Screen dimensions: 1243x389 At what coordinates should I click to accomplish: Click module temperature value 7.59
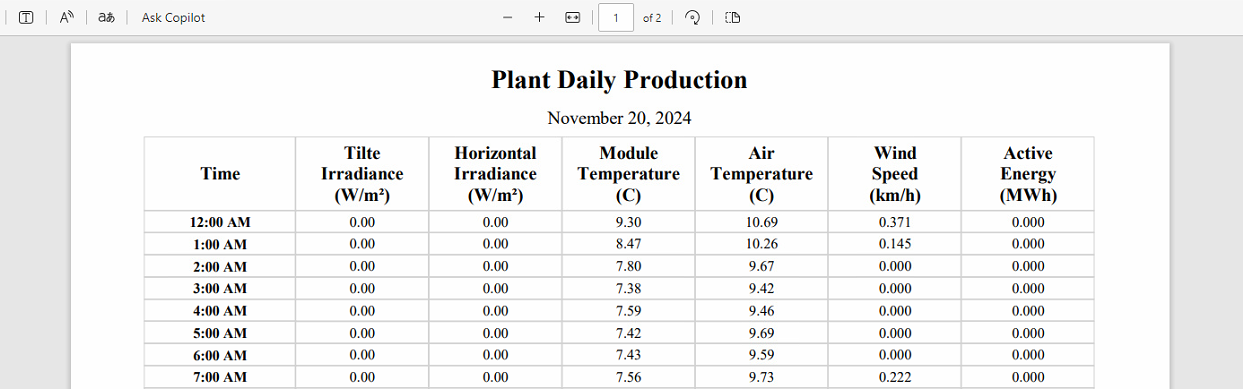point(628,311)
